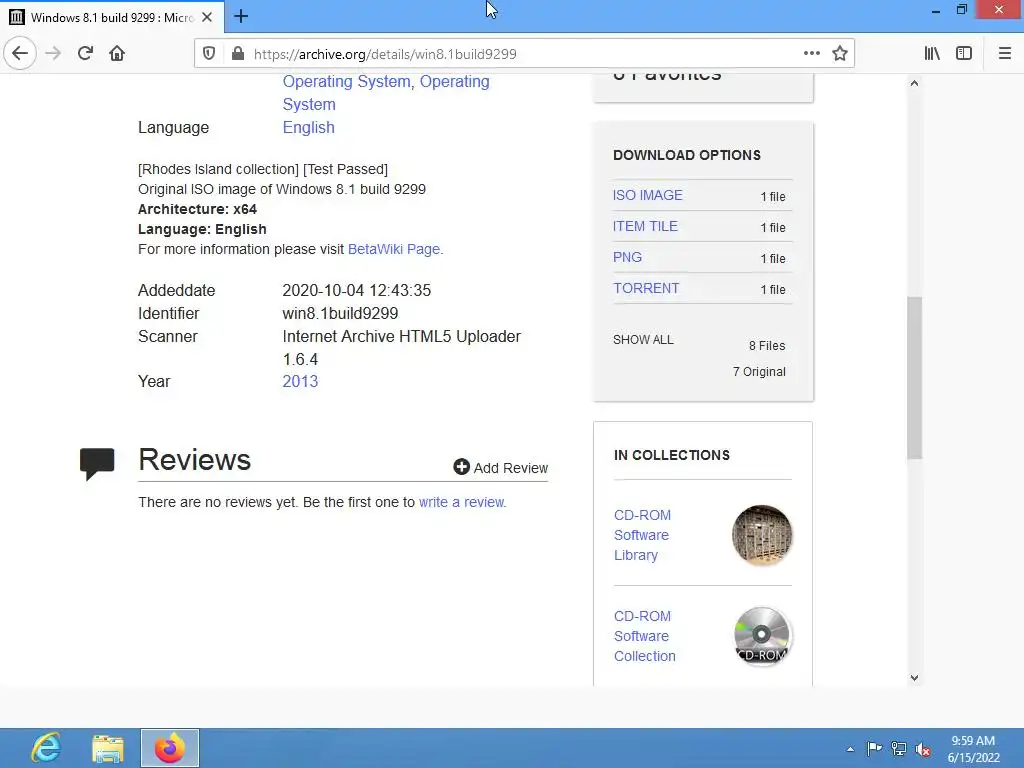The image size is (1024, 768).
Task: Go back to the previous page
Action: [x=20, y=54]
